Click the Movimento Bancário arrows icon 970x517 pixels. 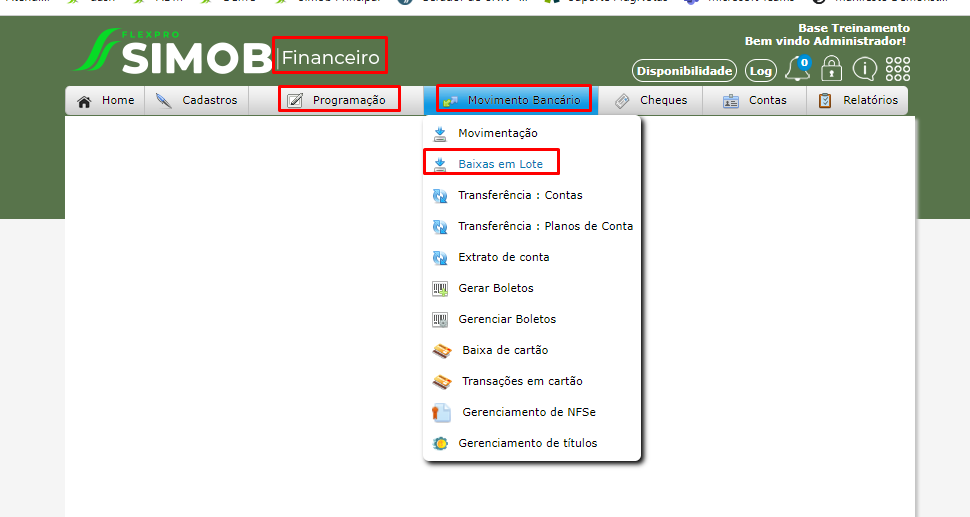pos(450,101)
